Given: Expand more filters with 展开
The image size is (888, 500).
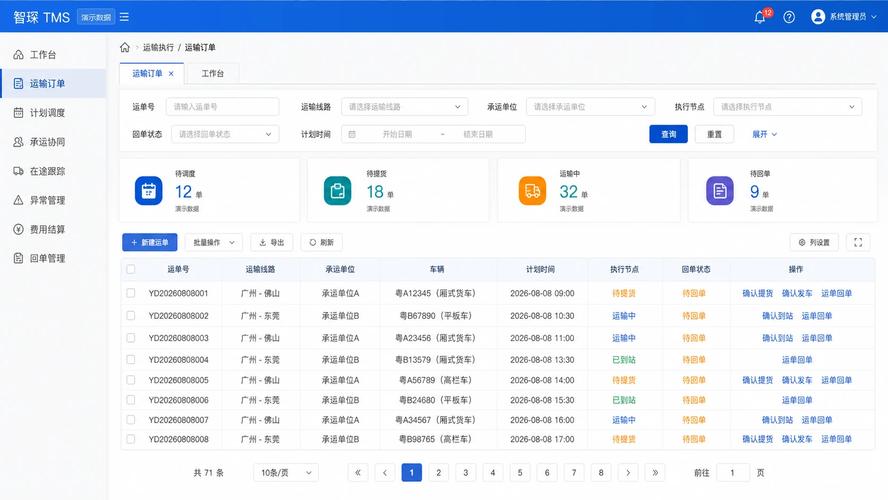Looking at the screenshot, I should (764, 134).
